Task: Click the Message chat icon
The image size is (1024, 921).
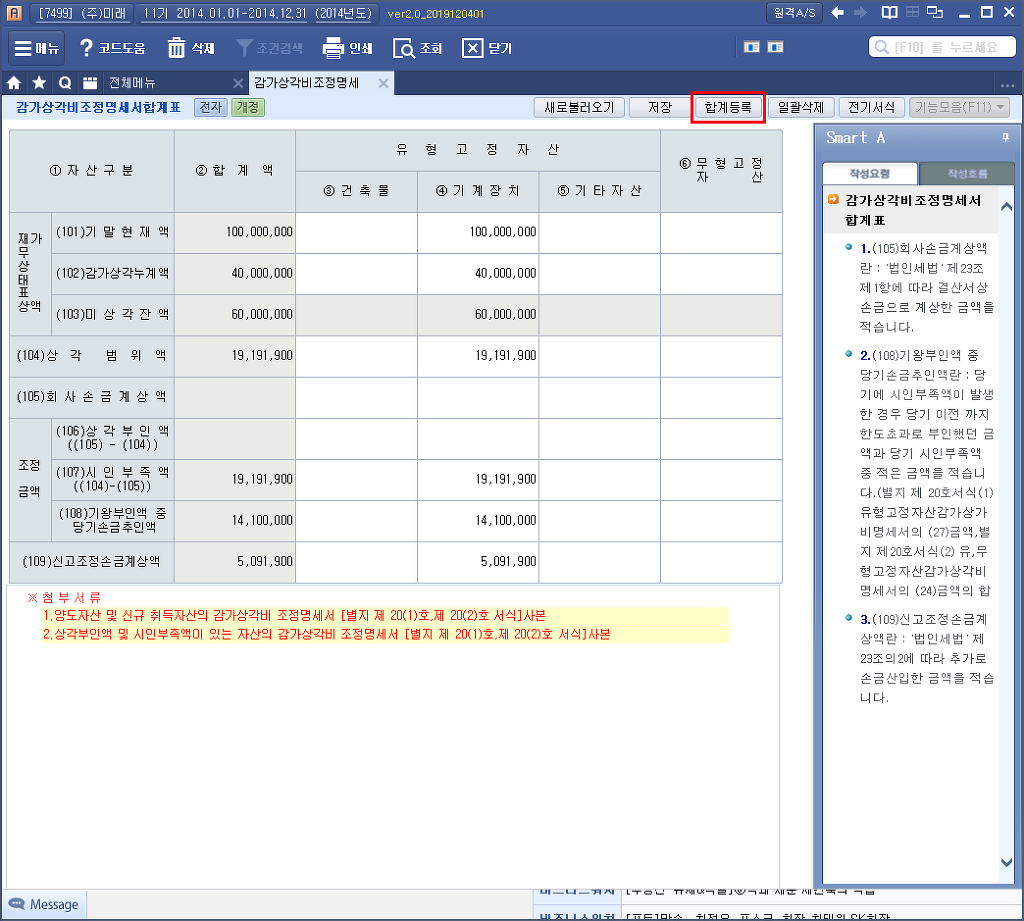Action: [x=16, y=904]
